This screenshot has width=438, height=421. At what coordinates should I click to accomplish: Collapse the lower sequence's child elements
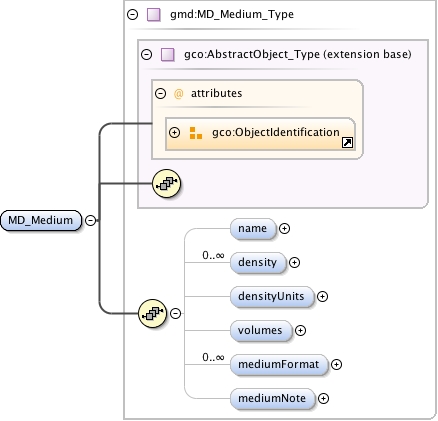176,313
